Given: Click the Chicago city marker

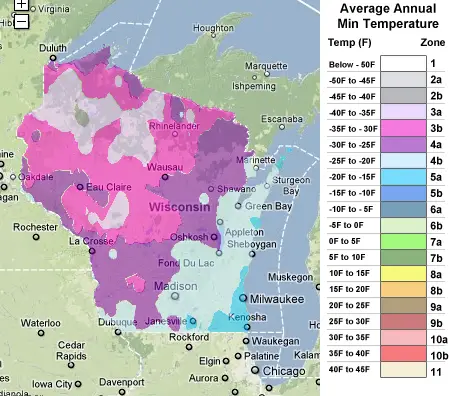Looking at the screenshot, I should pyautogui.click(x=255, y=370).
